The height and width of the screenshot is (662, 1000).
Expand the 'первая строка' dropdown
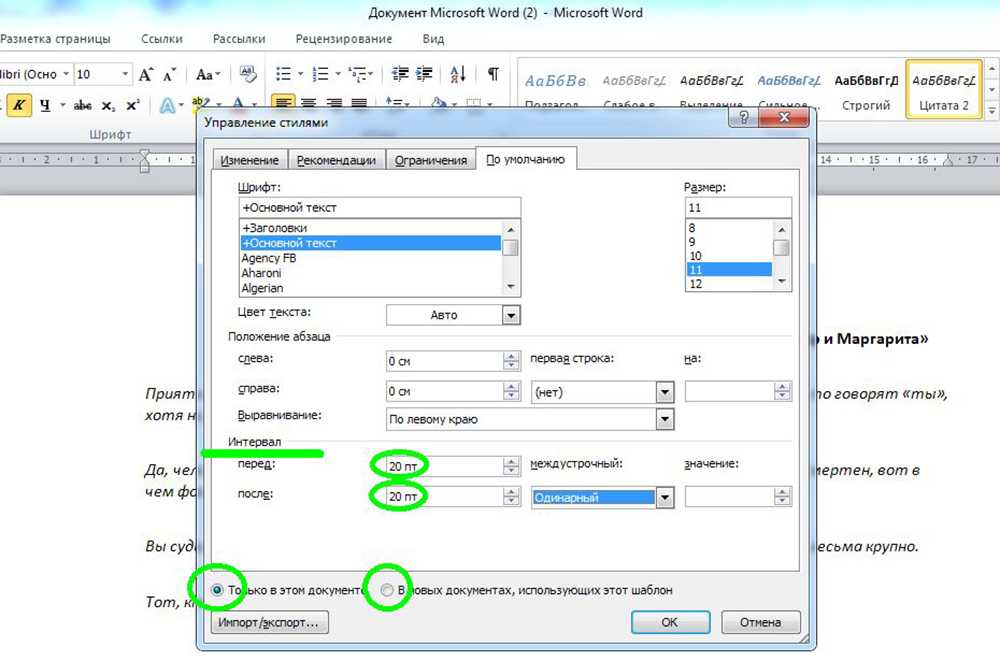pyautogui.click(x=663, y=392)
